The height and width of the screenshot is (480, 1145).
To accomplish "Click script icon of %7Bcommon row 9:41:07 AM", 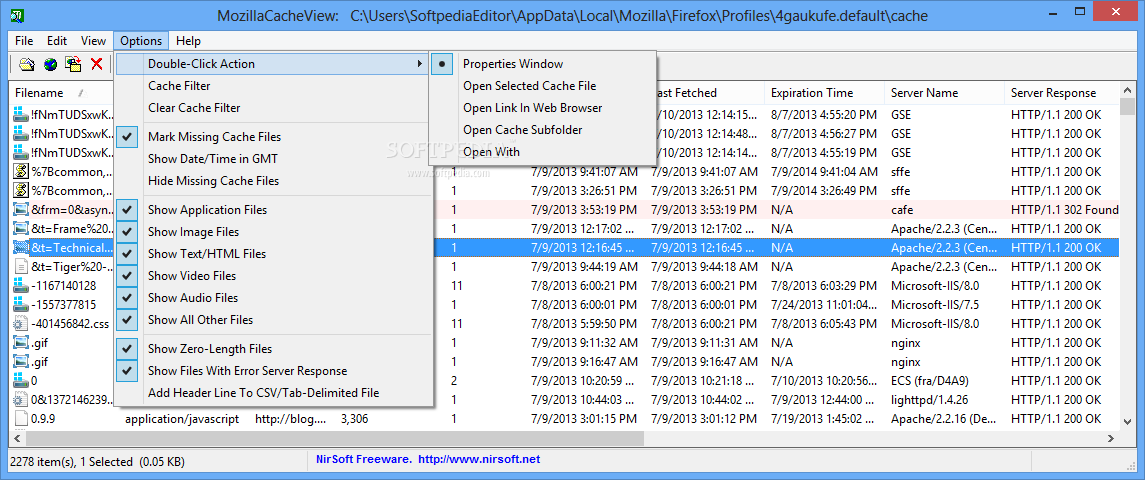I will (x=21, y=172).
